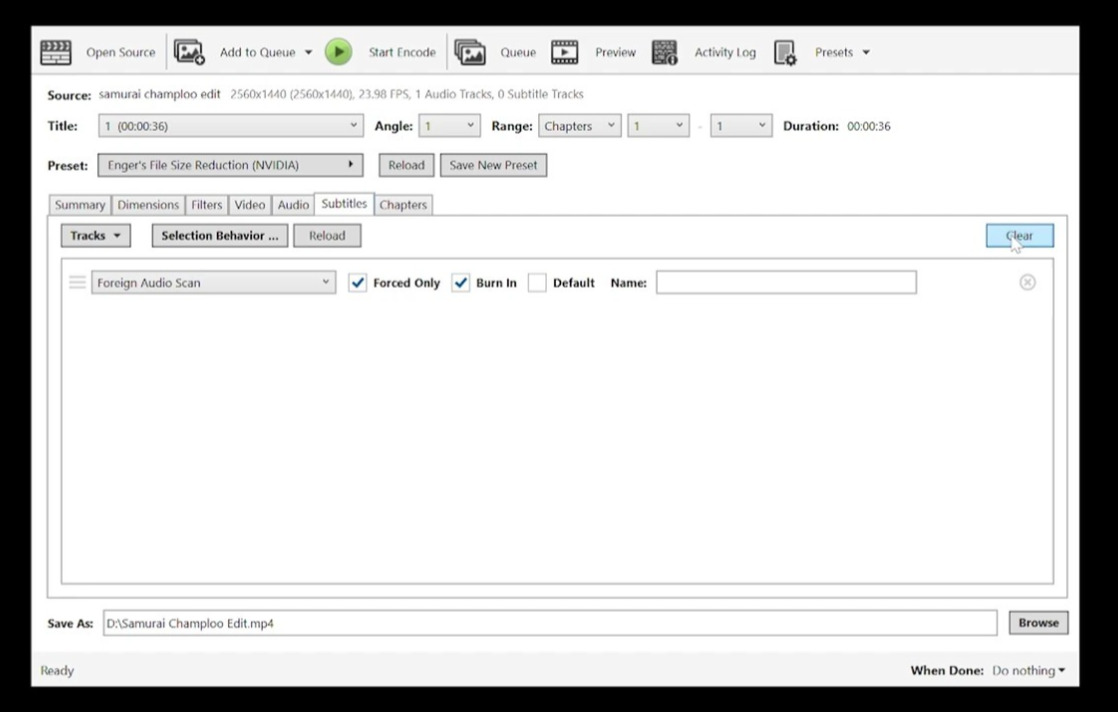This screenshot has height=712, width=1118.
Task: Click the source name samurai champloo edit
Action: [x=160, y=94]
